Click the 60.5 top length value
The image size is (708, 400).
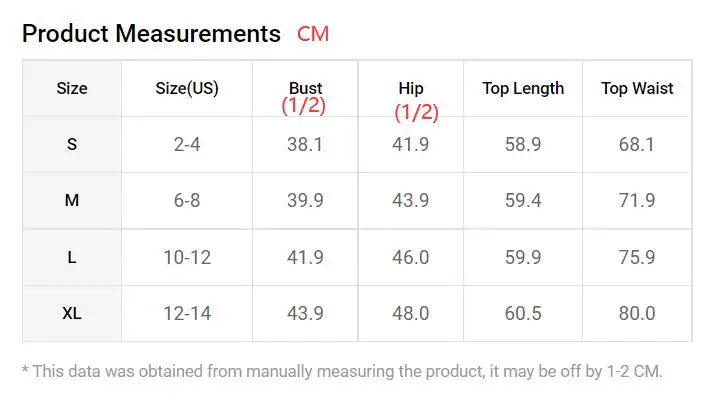click(523, 313)
